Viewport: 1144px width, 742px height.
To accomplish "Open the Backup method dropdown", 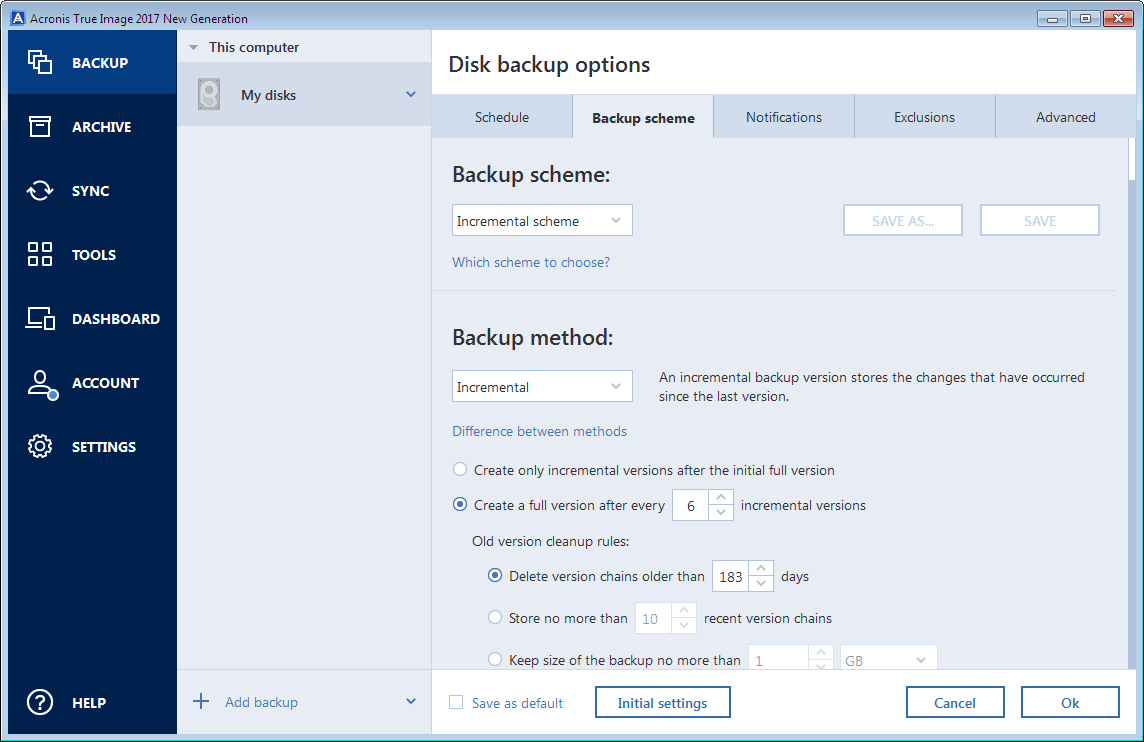I will pos(541,386).
